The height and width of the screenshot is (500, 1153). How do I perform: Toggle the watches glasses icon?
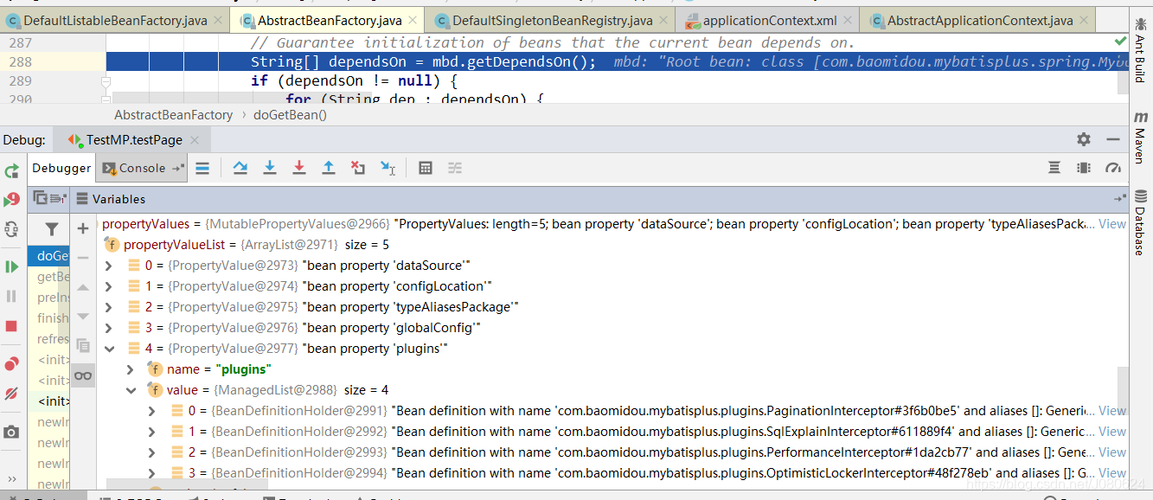83,376
